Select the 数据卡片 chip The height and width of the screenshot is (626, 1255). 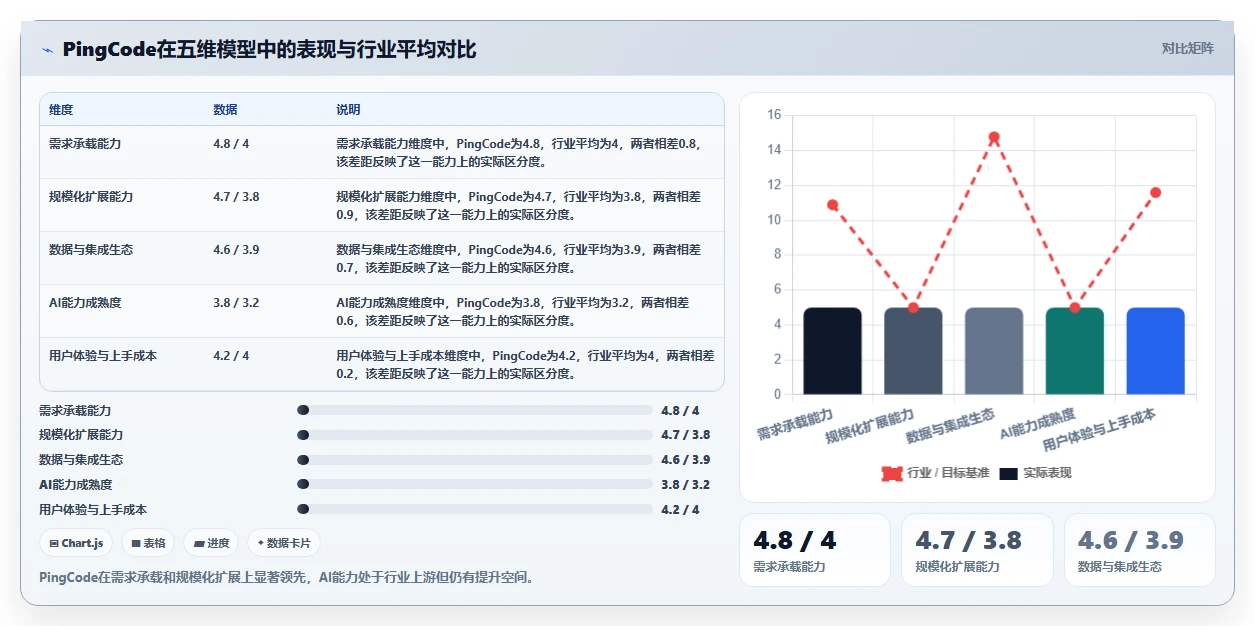[284, 543]
